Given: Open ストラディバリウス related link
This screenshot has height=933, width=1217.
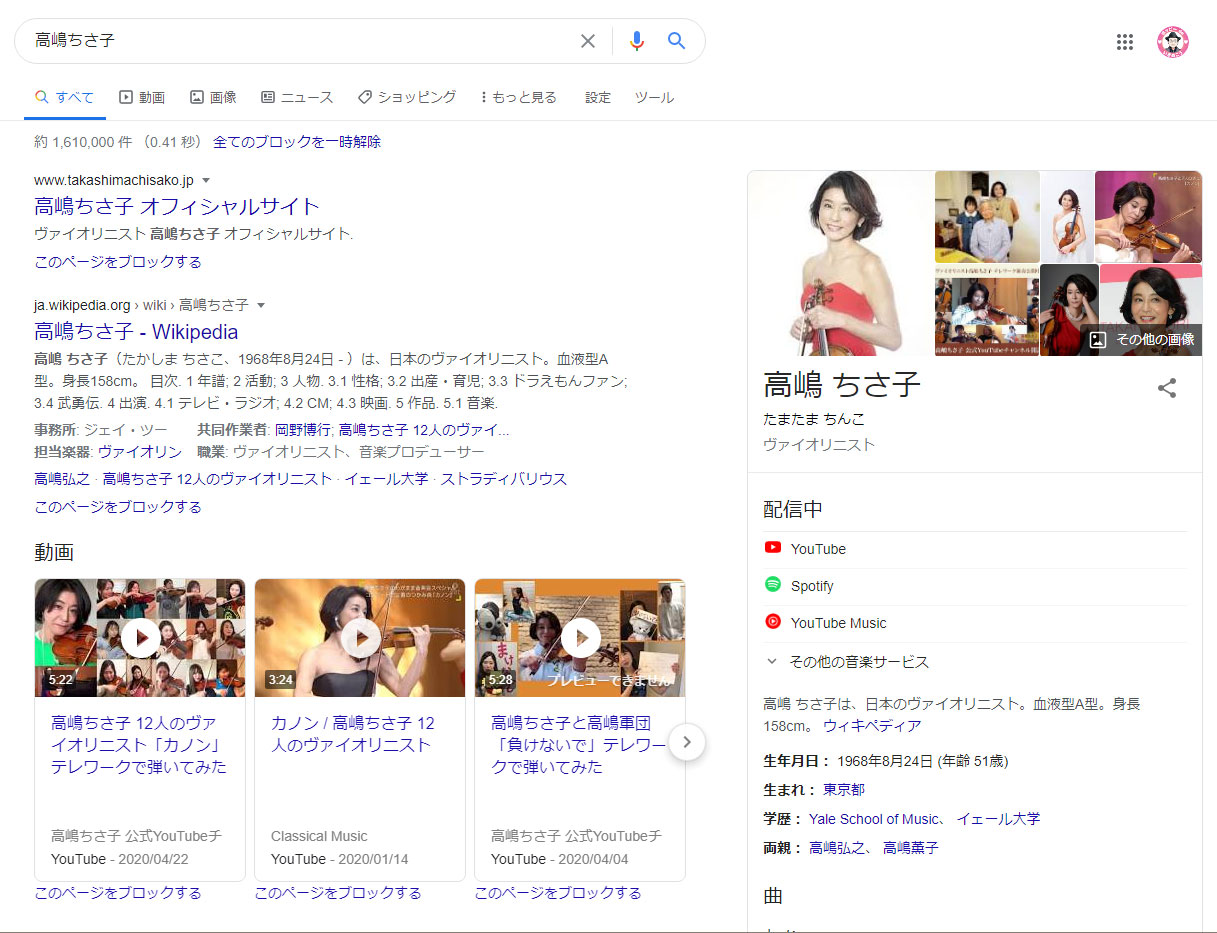Looking at the screenshot, I should pyautogui.click(x=504, y=479).
